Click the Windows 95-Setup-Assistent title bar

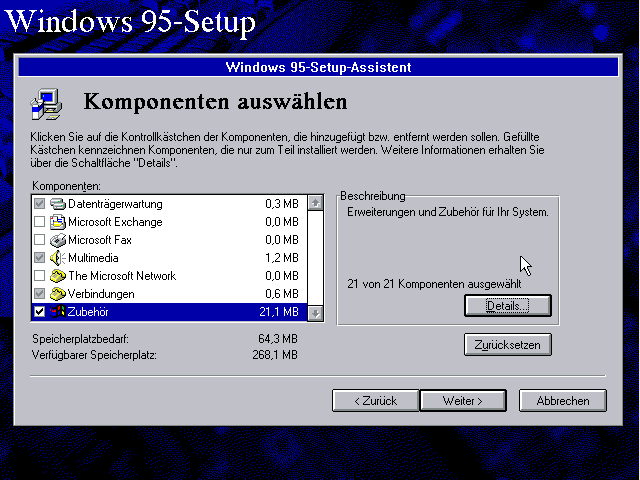pyautogui.click(x=318, y=67)
